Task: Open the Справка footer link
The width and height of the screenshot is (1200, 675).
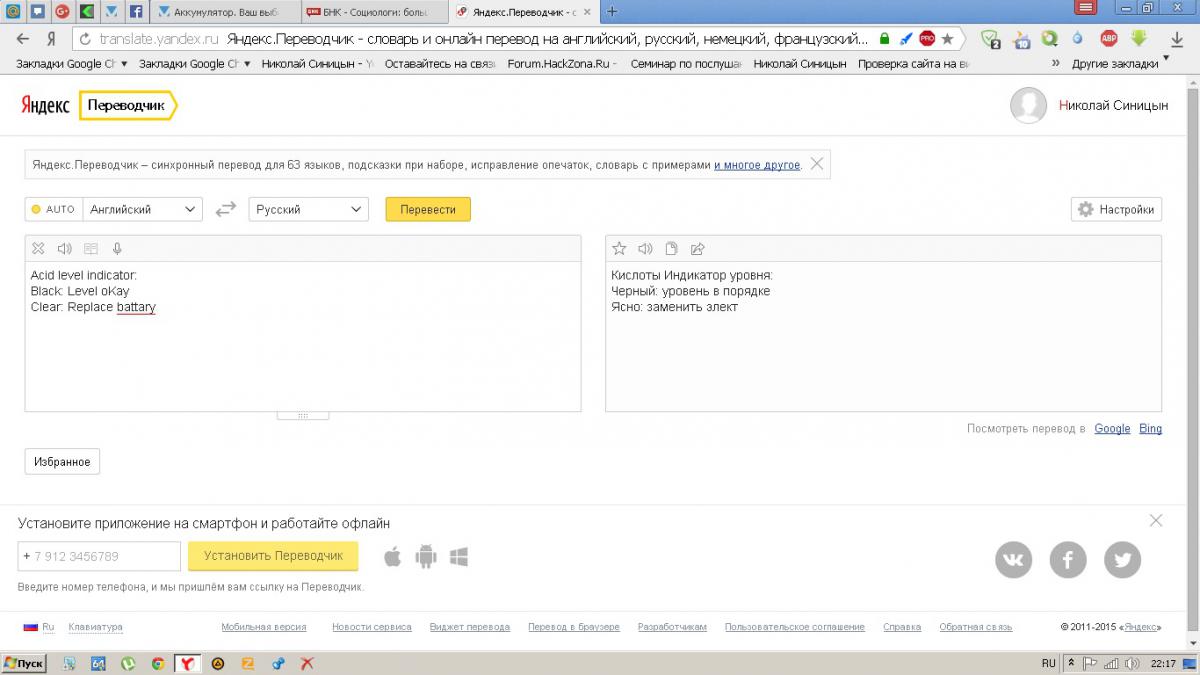Action: (x=902, y=627)
